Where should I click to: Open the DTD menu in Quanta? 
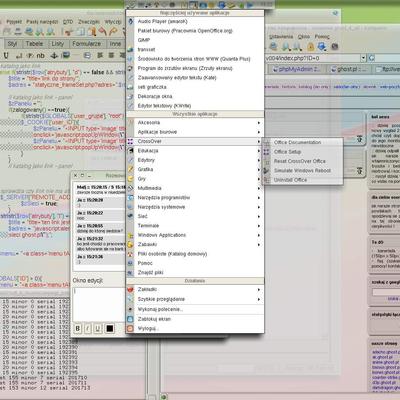coord(68,22)
